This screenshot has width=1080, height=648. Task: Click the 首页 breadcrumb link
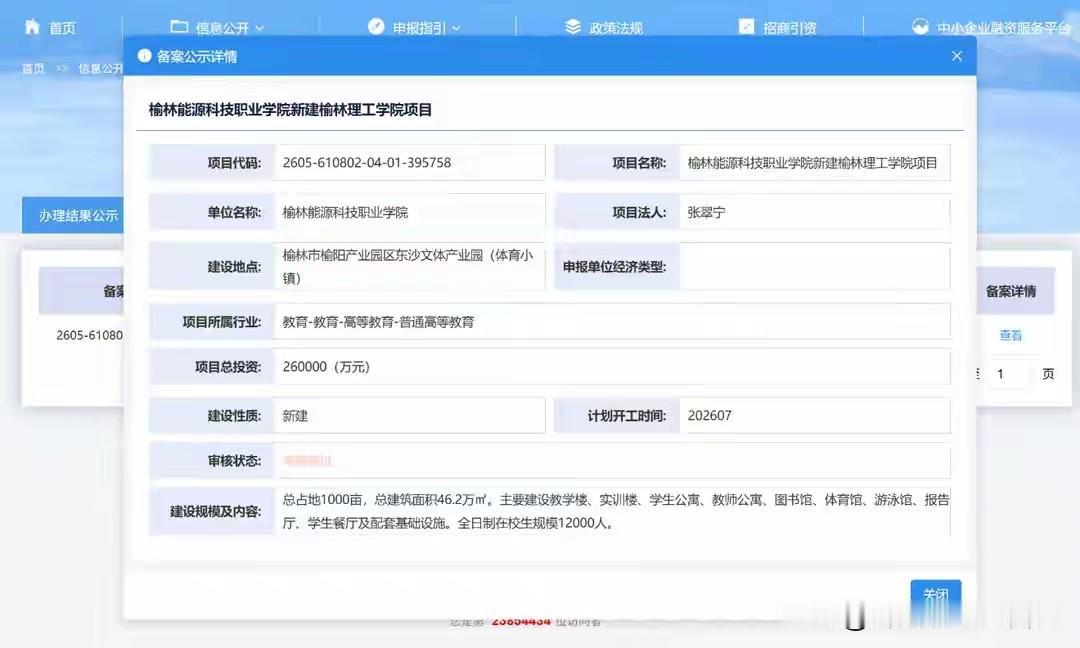pyautogui.click(x=33, y=68)
